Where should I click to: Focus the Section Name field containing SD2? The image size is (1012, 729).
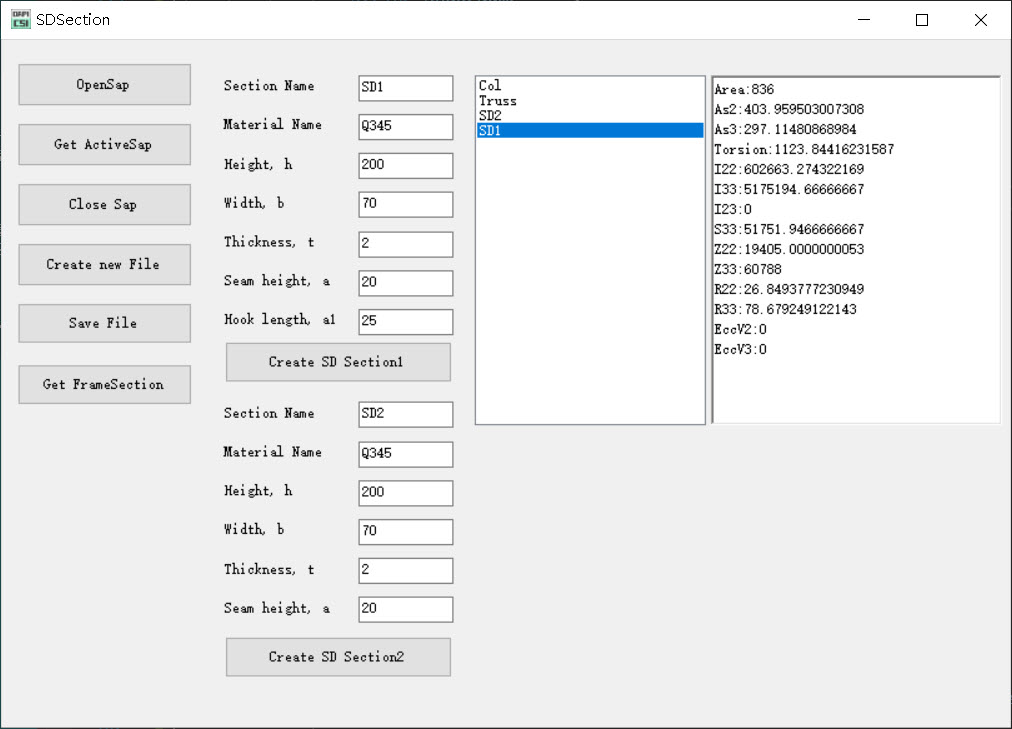[406, 414]
